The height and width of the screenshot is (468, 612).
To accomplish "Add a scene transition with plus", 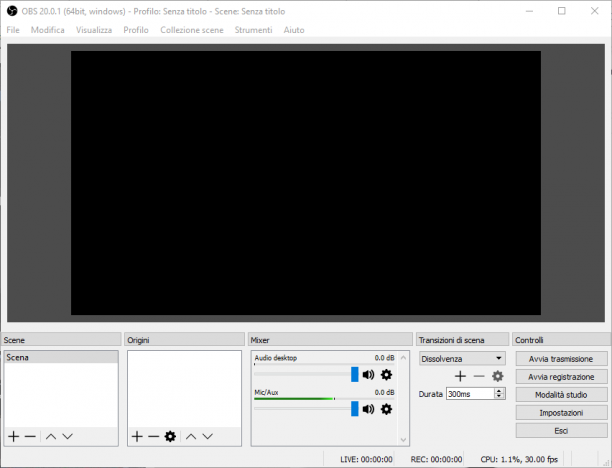I will click(461, 376).
